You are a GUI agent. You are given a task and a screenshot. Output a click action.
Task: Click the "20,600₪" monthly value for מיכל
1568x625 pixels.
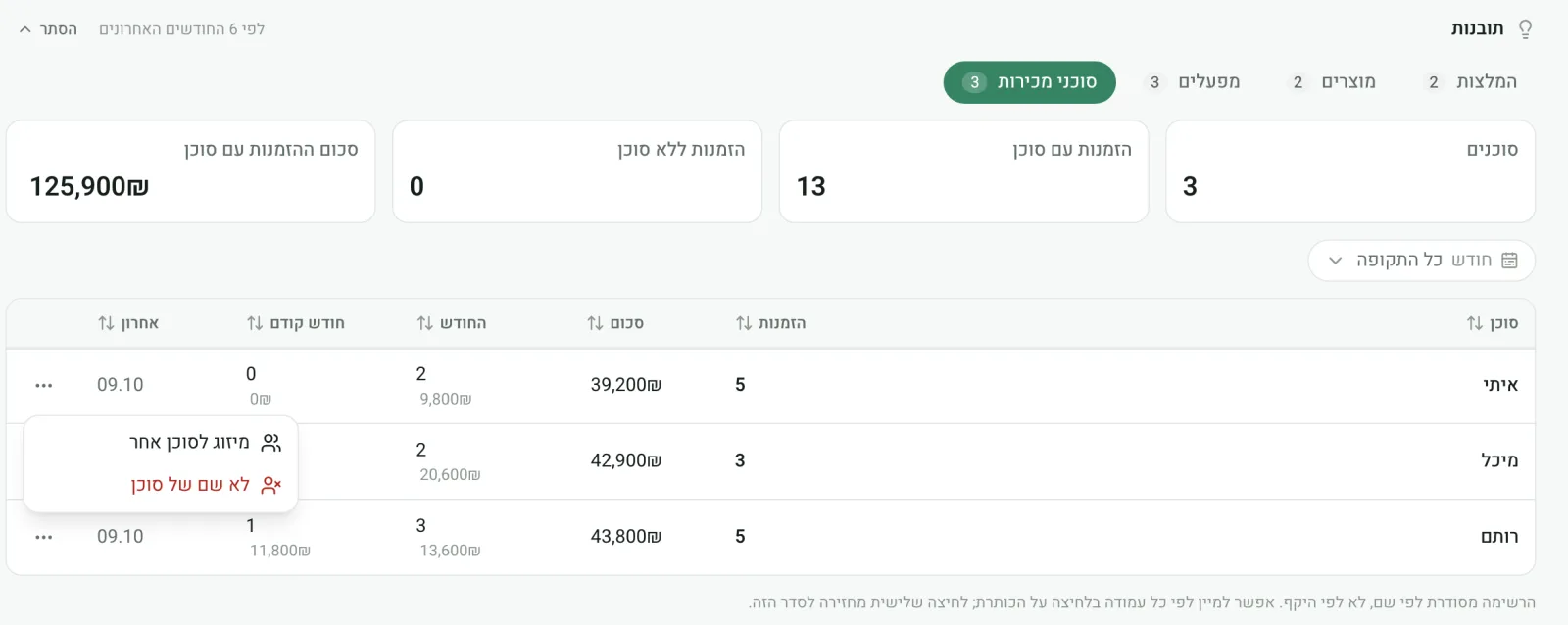point(450,475)
